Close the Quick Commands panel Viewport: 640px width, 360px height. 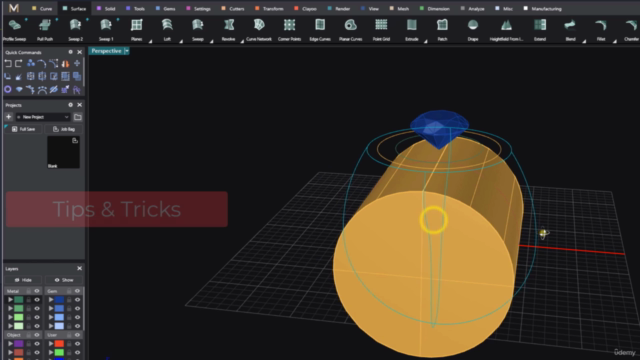click(x=80, y=52)
